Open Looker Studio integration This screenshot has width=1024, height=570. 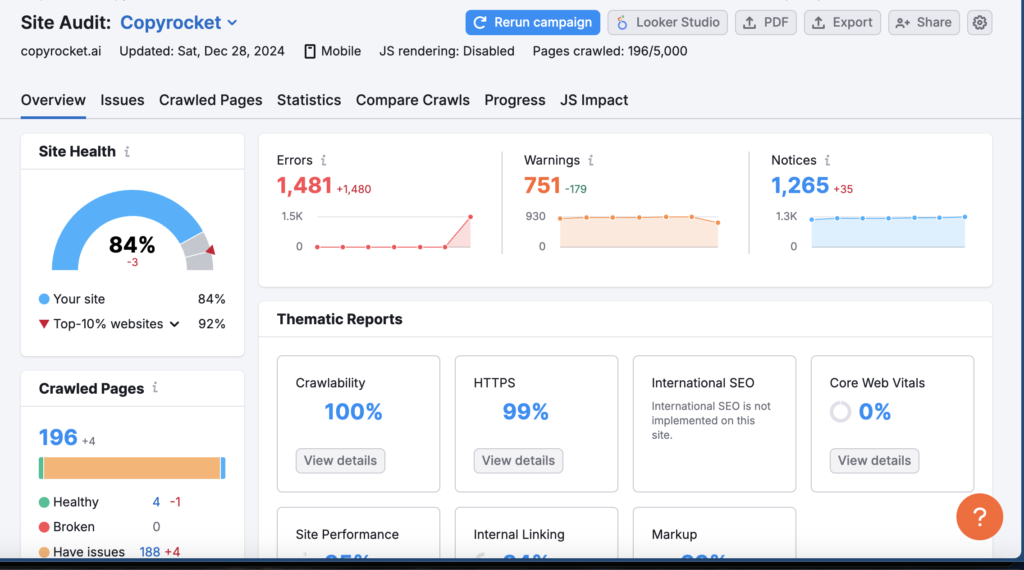(667, 23)
